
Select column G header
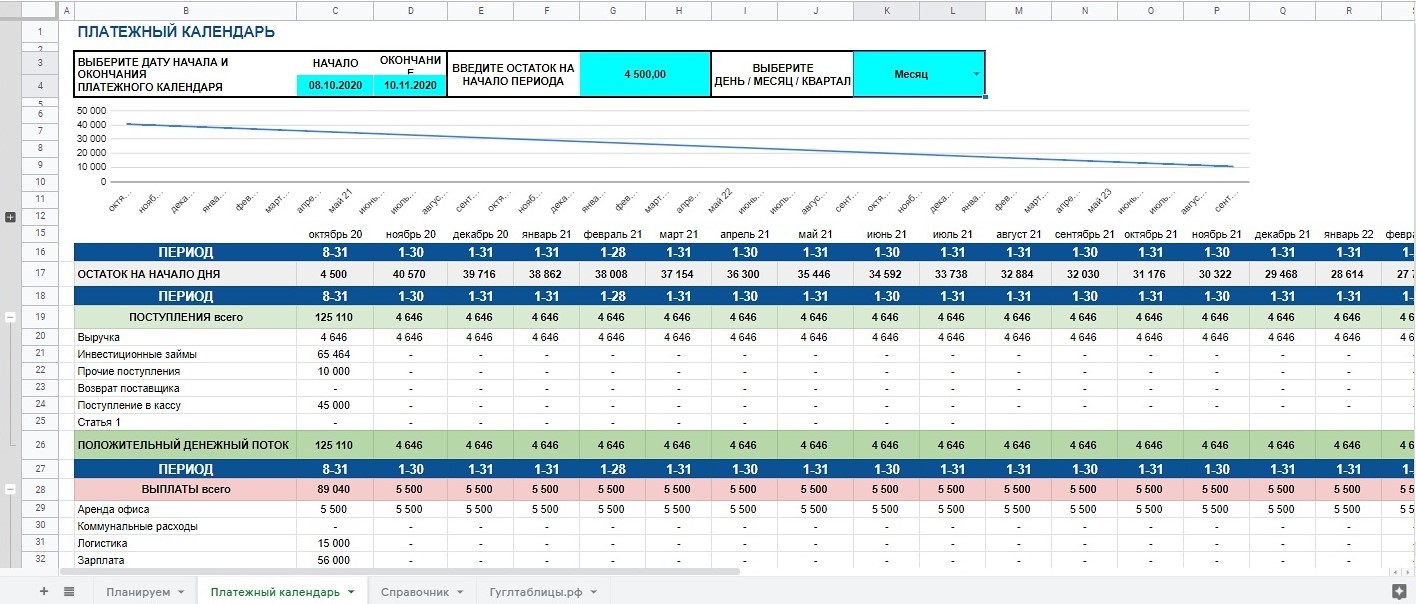tap(612, 10)
